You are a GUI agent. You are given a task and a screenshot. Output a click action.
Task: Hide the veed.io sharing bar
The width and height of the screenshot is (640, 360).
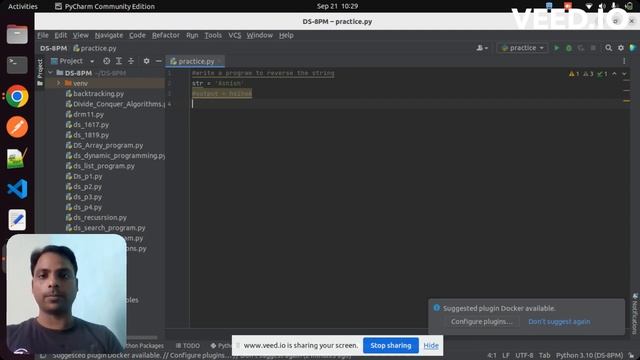431,346
